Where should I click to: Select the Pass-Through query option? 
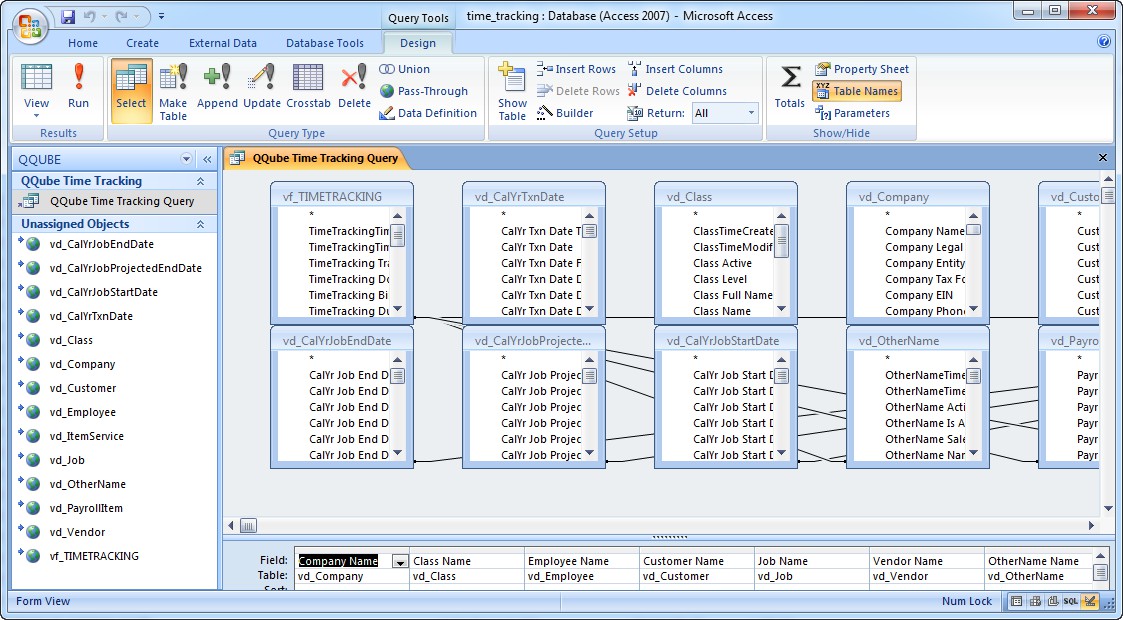[x=423, y=91]
